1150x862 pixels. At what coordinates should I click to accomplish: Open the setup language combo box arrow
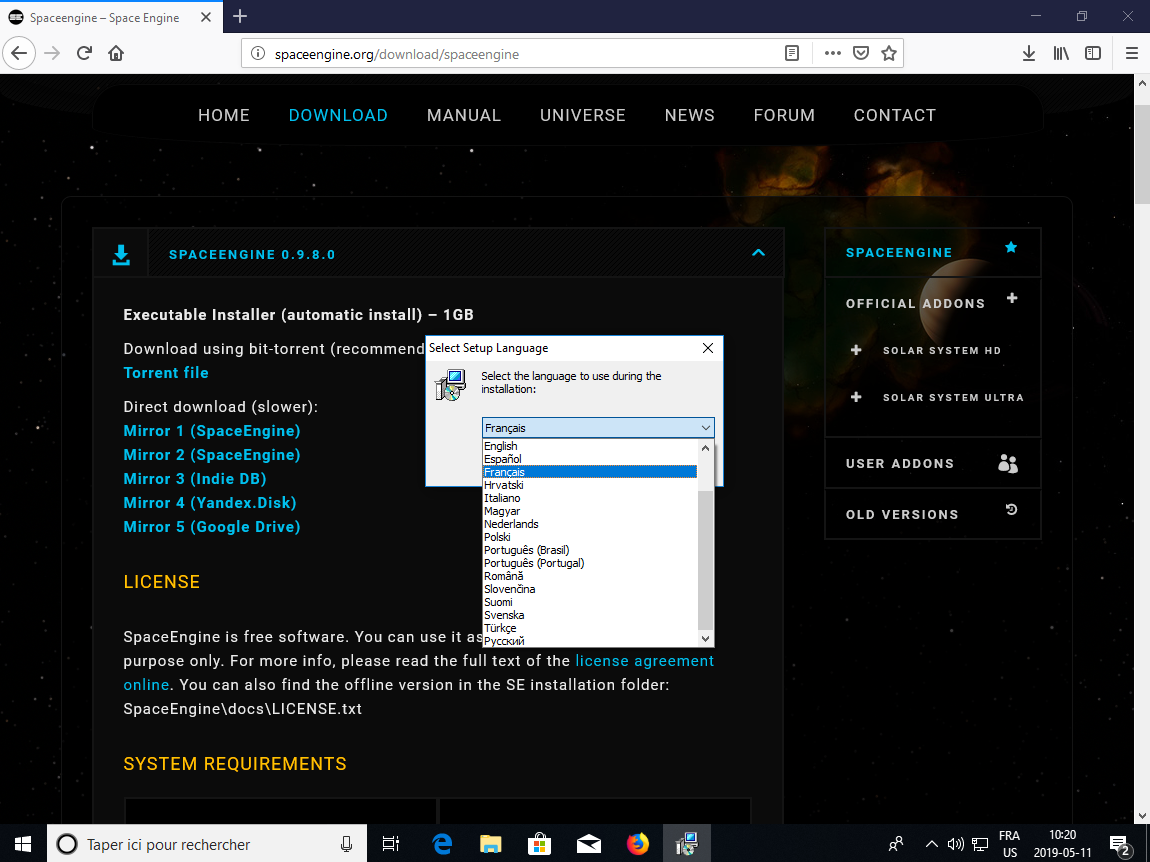(x=706, y=428)
